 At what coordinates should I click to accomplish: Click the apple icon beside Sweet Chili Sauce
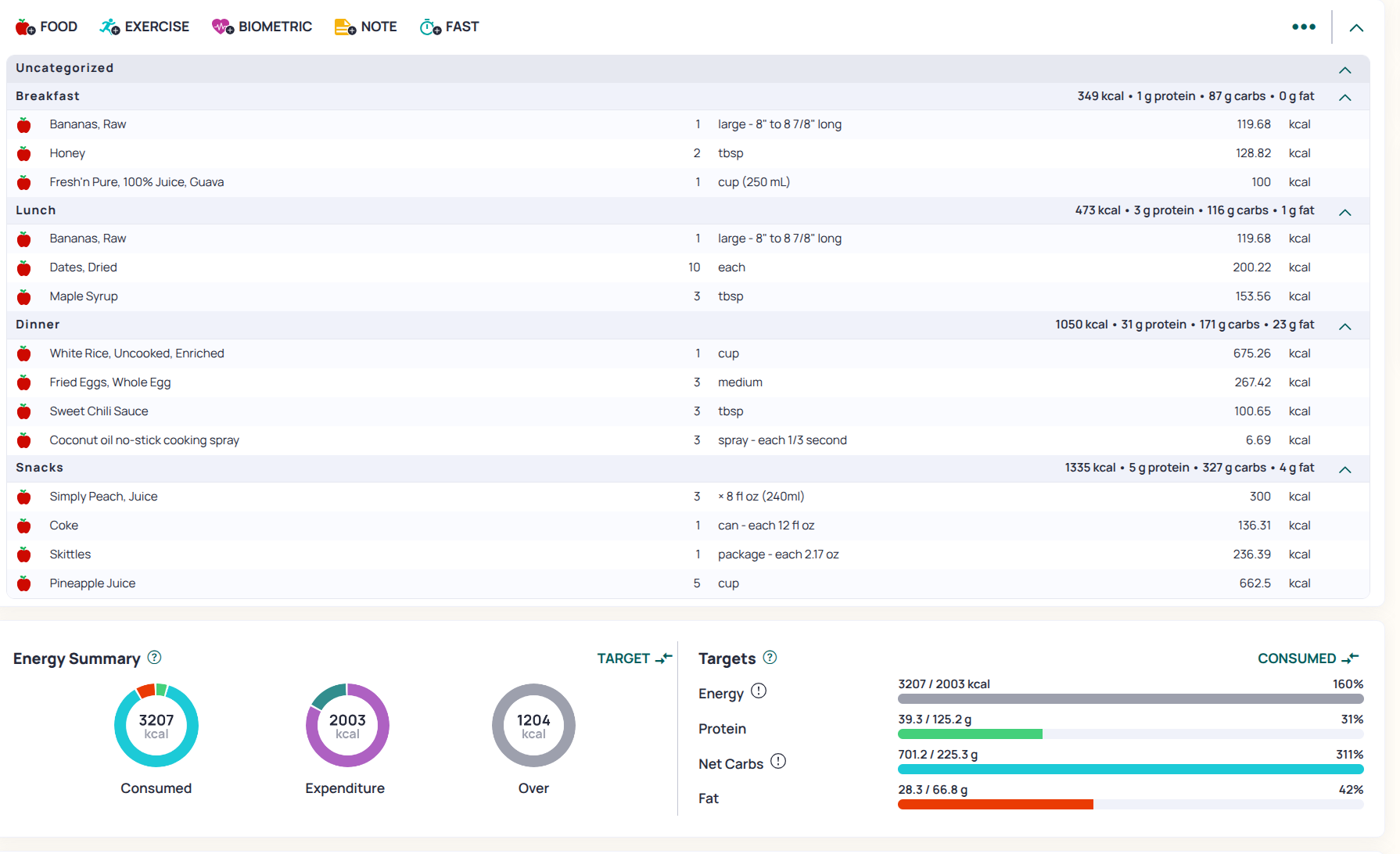pyautogui.click(x=24, y=412)
